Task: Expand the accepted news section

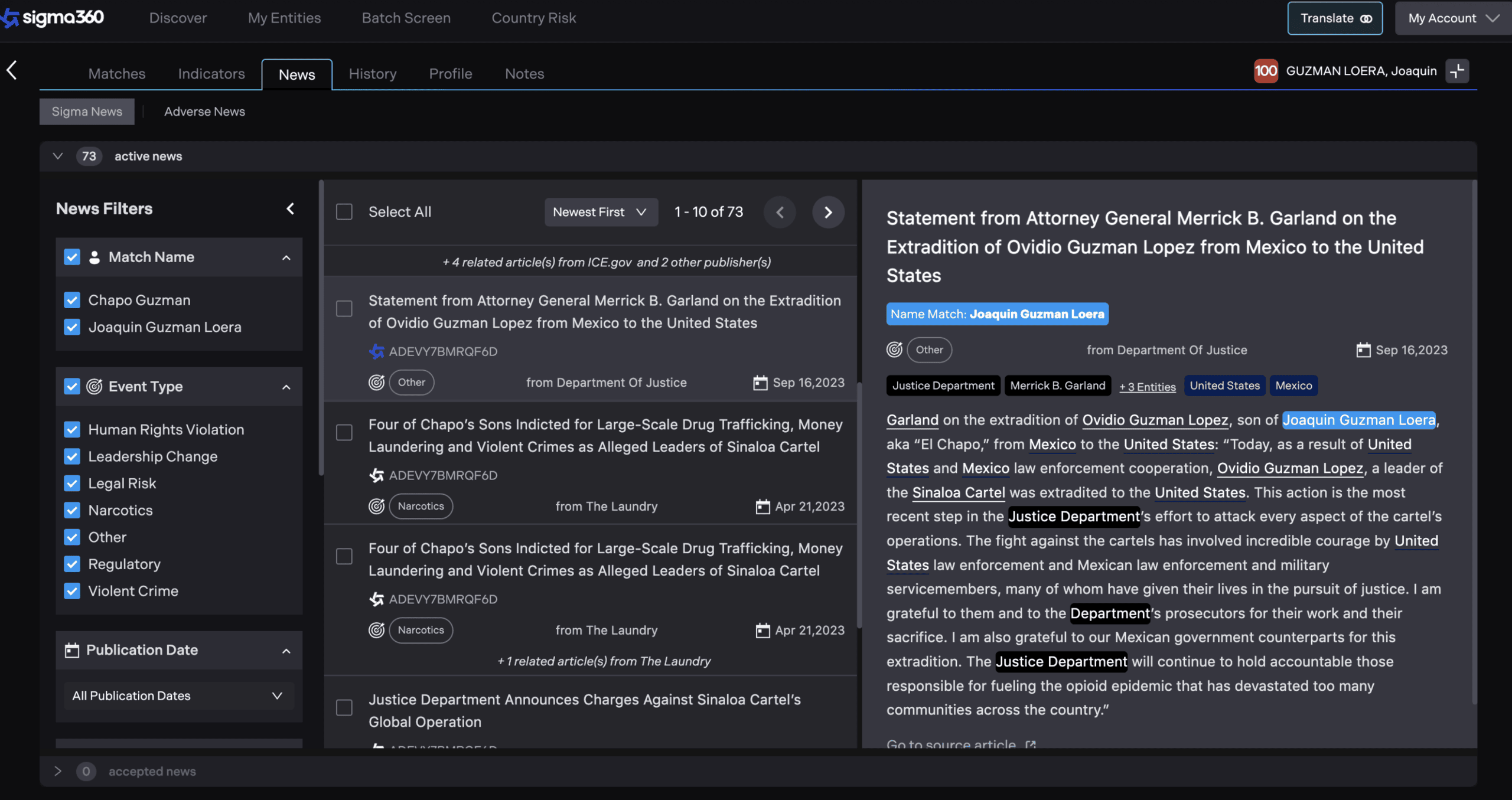Action: [x=58, y=771]
